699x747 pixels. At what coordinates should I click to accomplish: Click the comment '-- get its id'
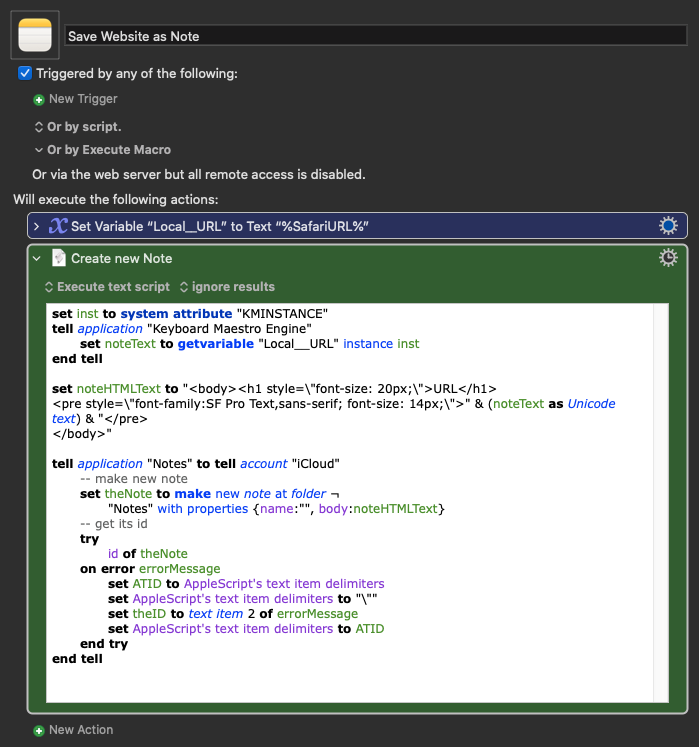click(114, 524)
